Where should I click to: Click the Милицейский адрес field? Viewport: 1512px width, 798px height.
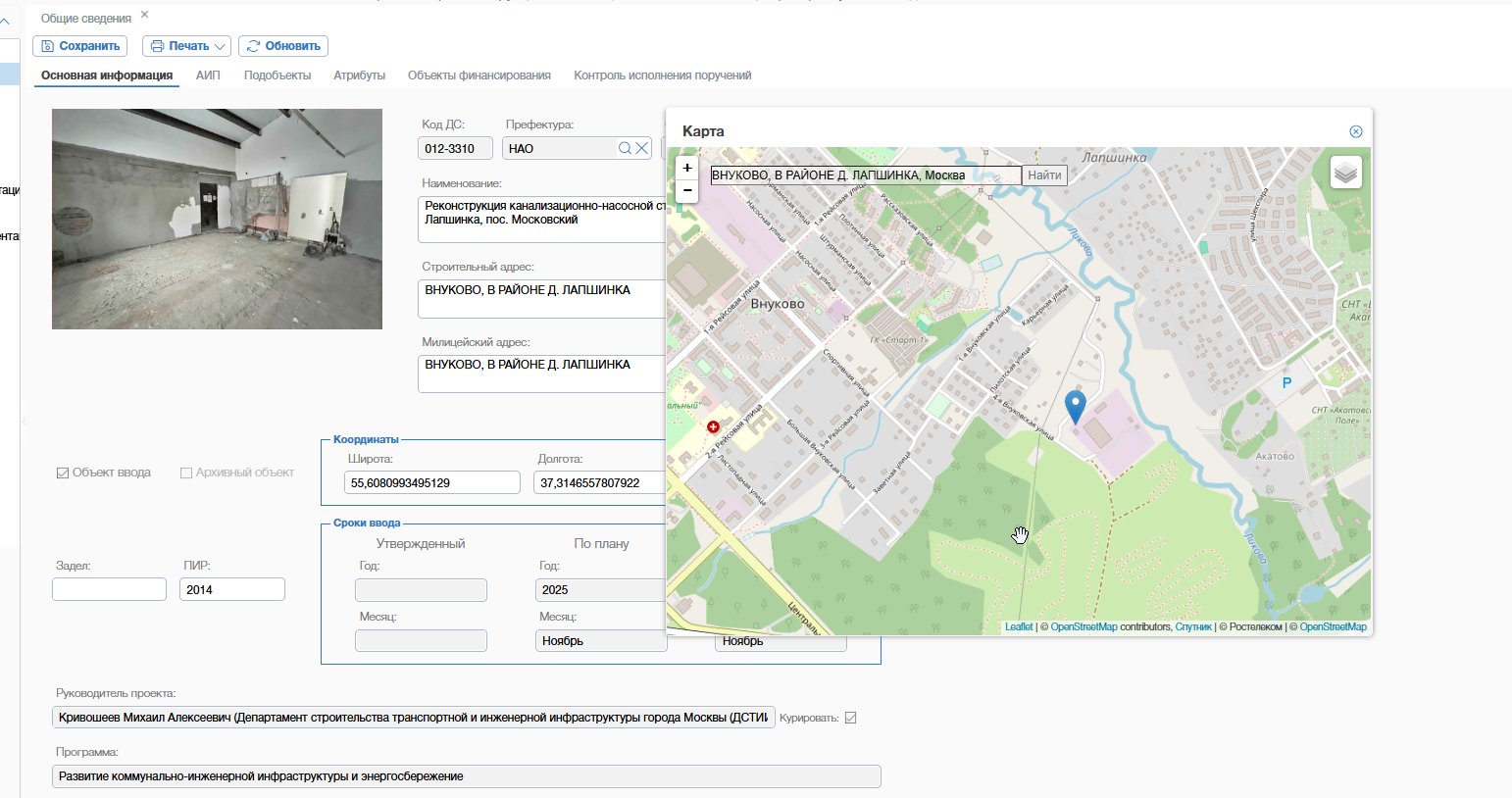click(542, 374)
